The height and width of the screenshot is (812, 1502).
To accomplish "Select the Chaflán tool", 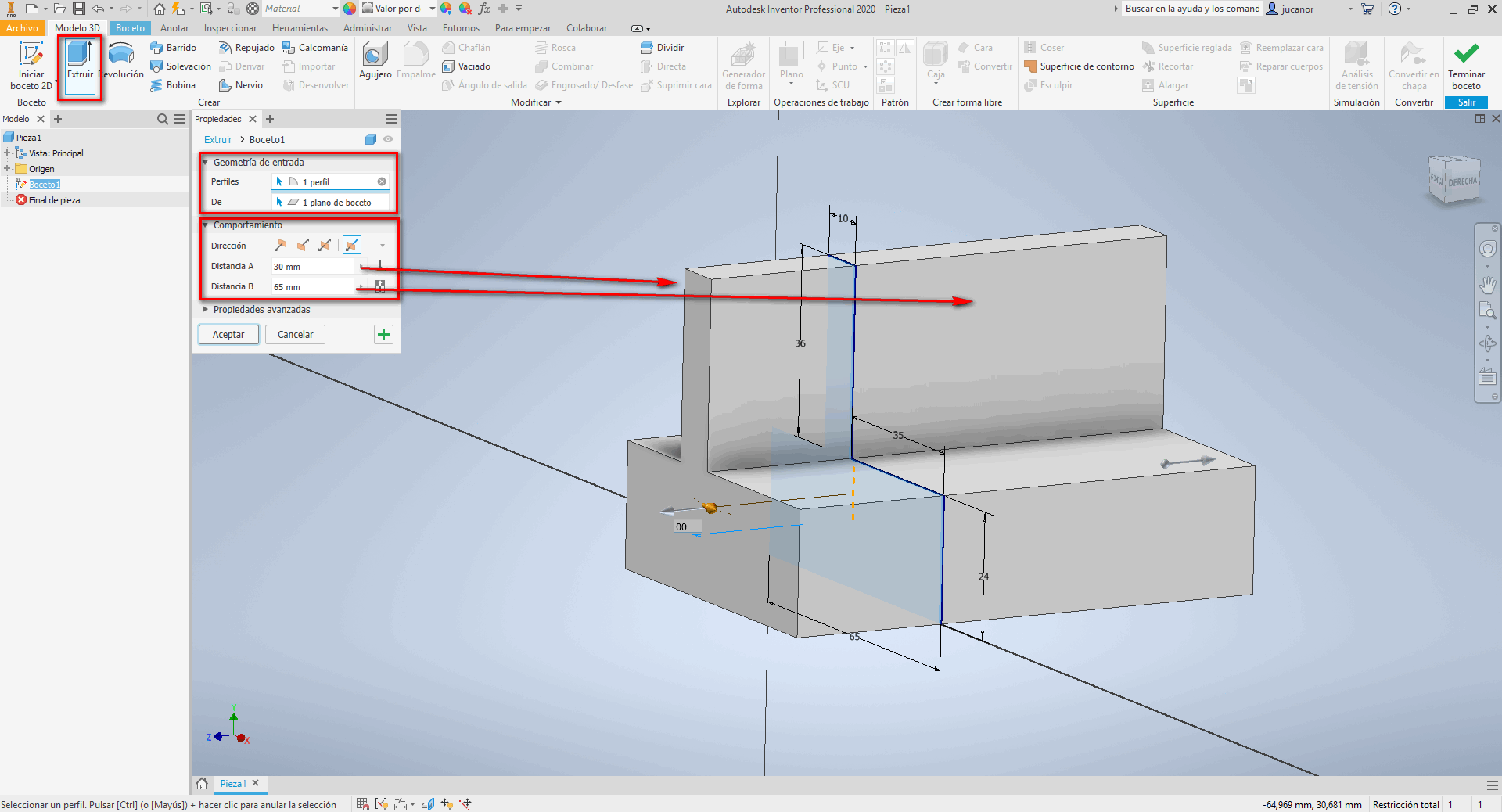I will (466, 47).
